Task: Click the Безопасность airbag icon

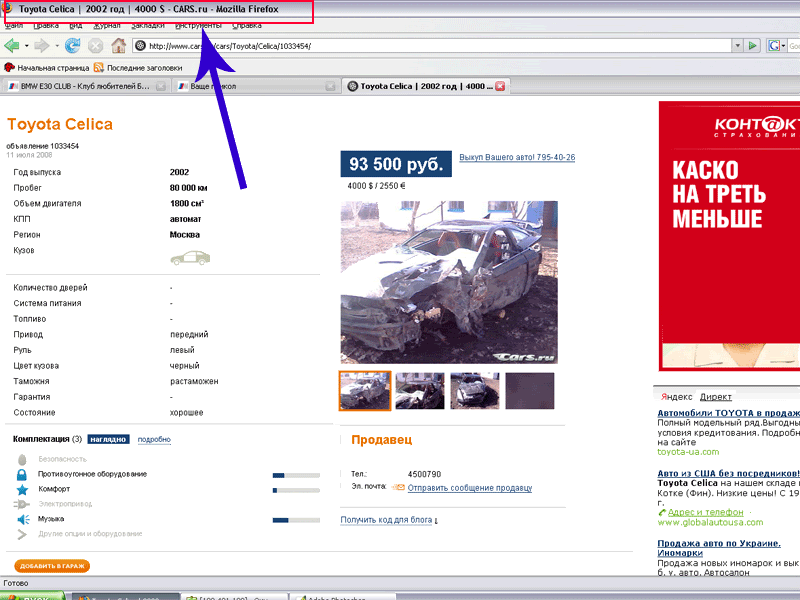Action: [x=22, y=460]
